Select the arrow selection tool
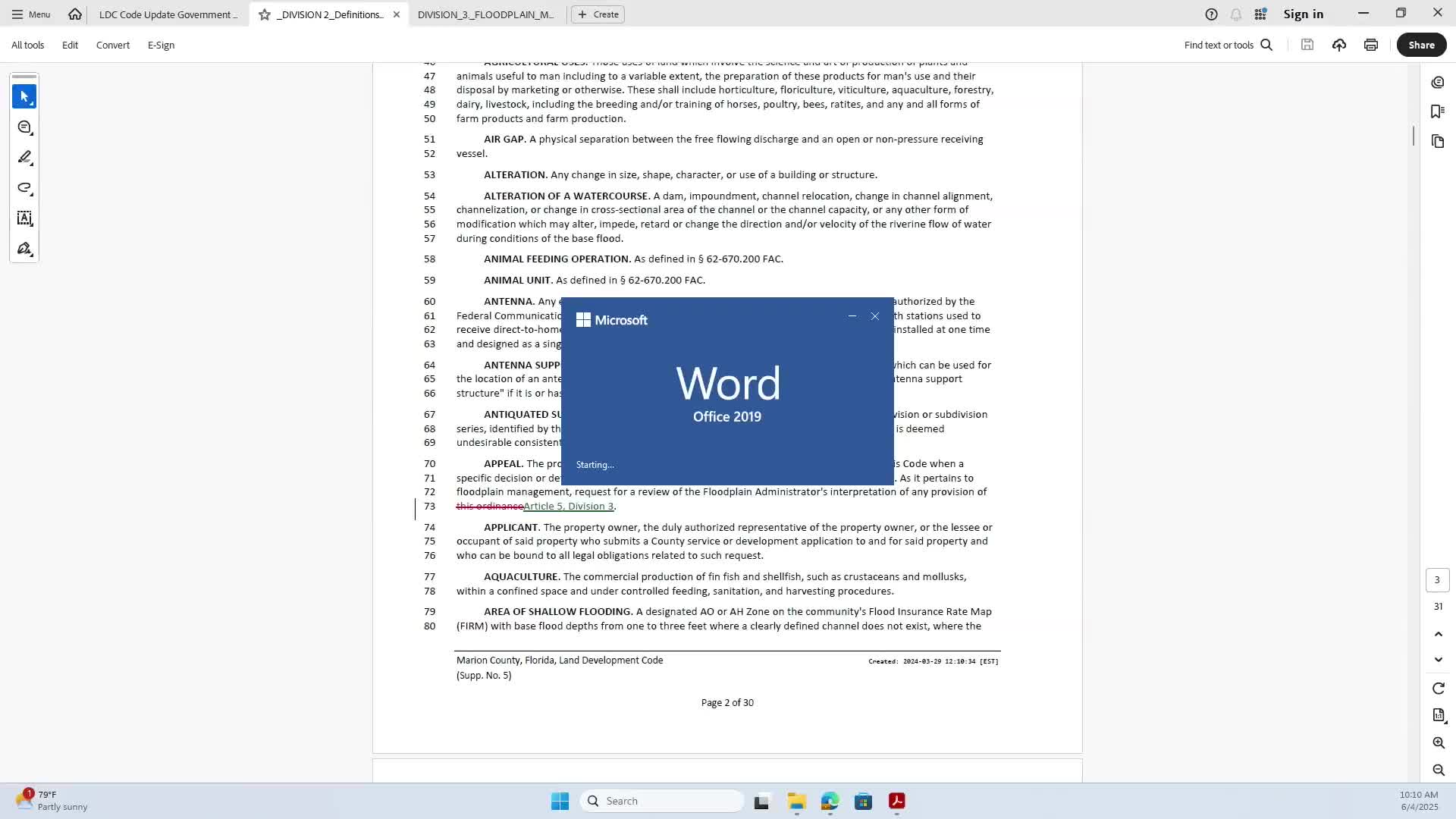Viewport: 1456px width, 819px height. click(x=24, y=97)
